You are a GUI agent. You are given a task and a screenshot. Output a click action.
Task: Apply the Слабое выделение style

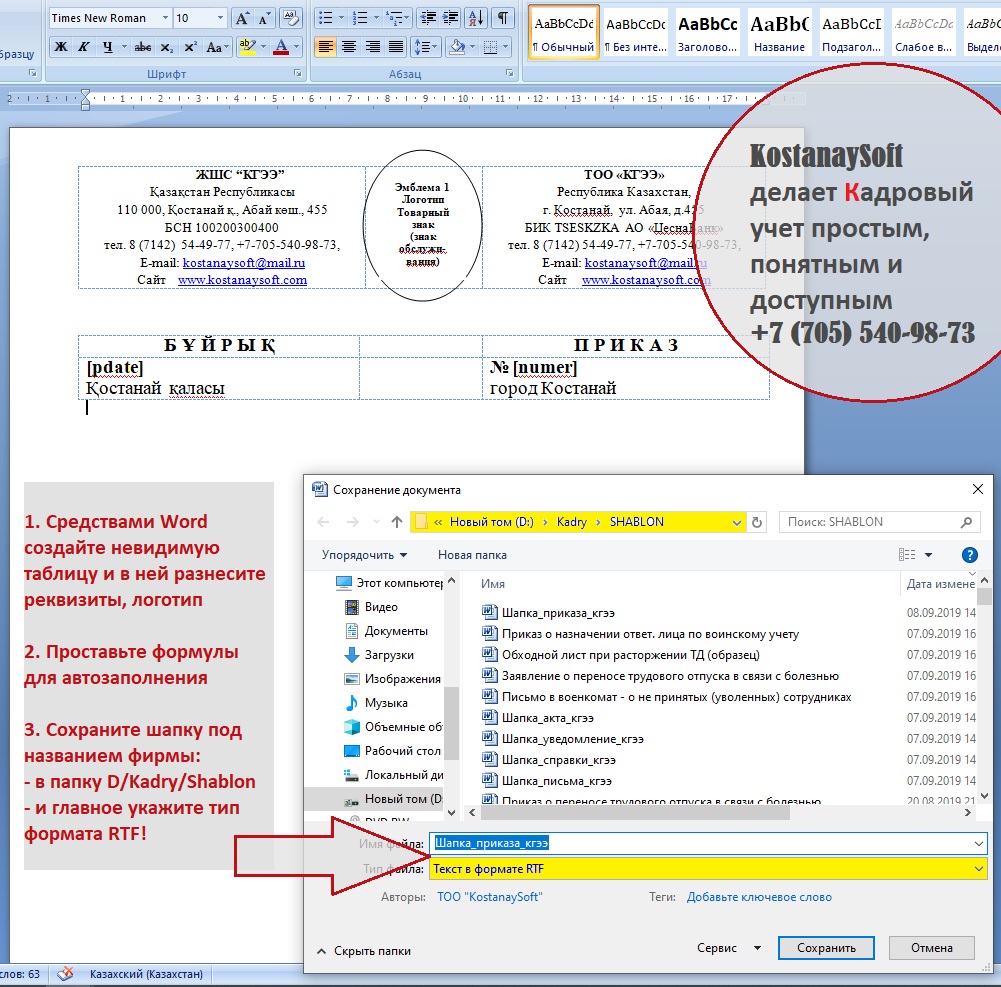coord(923,33)
